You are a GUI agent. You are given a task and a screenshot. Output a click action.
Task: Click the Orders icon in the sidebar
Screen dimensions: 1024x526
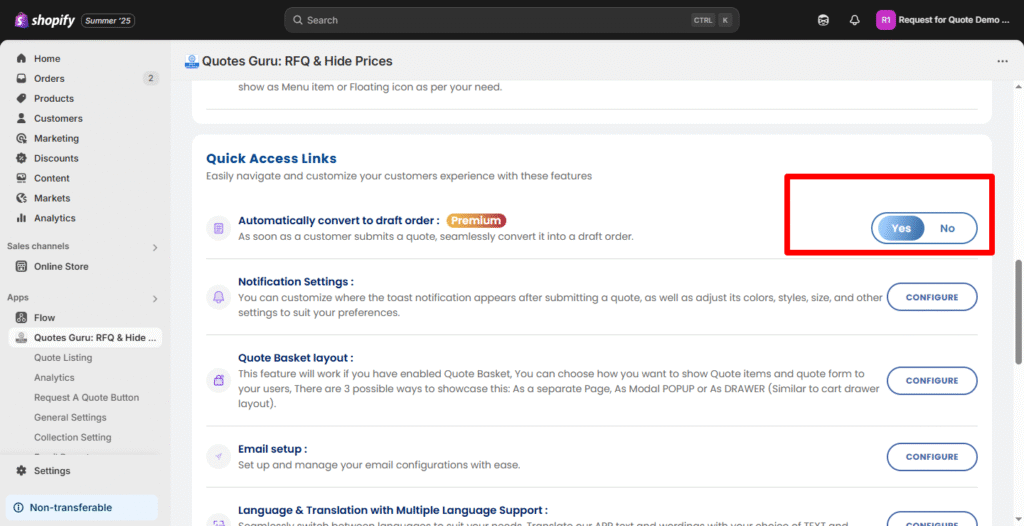[x=22, y=78]
